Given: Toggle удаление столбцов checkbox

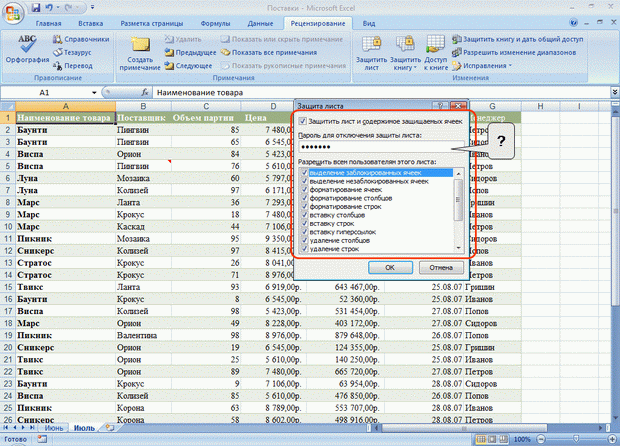Looking at the screenshot, I should [304, 240].
